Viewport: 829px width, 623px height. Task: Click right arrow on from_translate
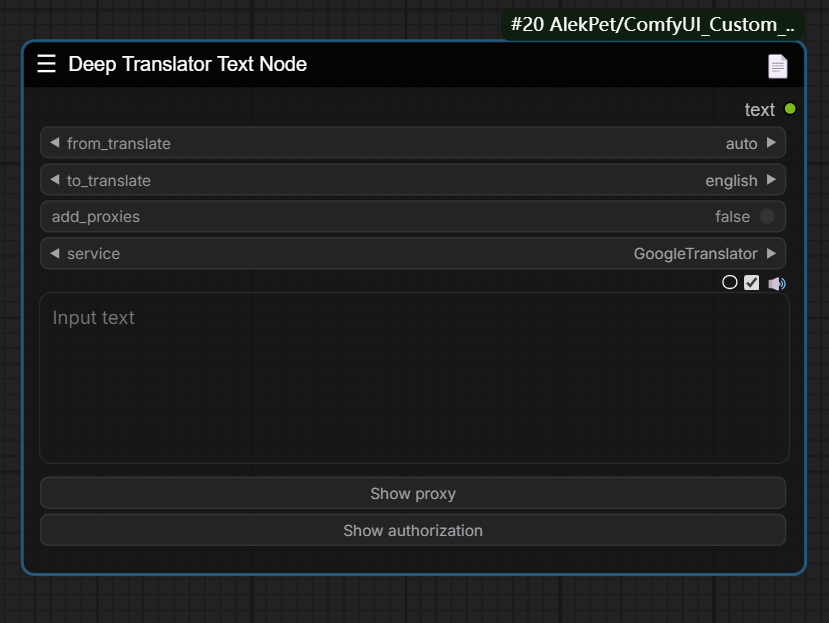(771, 143)
